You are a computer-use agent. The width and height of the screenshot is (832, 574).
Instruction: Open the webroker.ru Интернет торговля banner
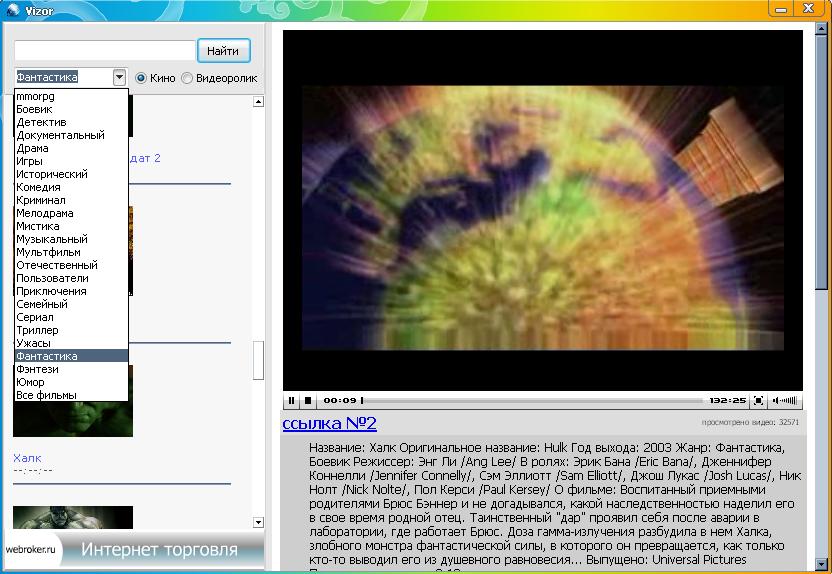135,550
